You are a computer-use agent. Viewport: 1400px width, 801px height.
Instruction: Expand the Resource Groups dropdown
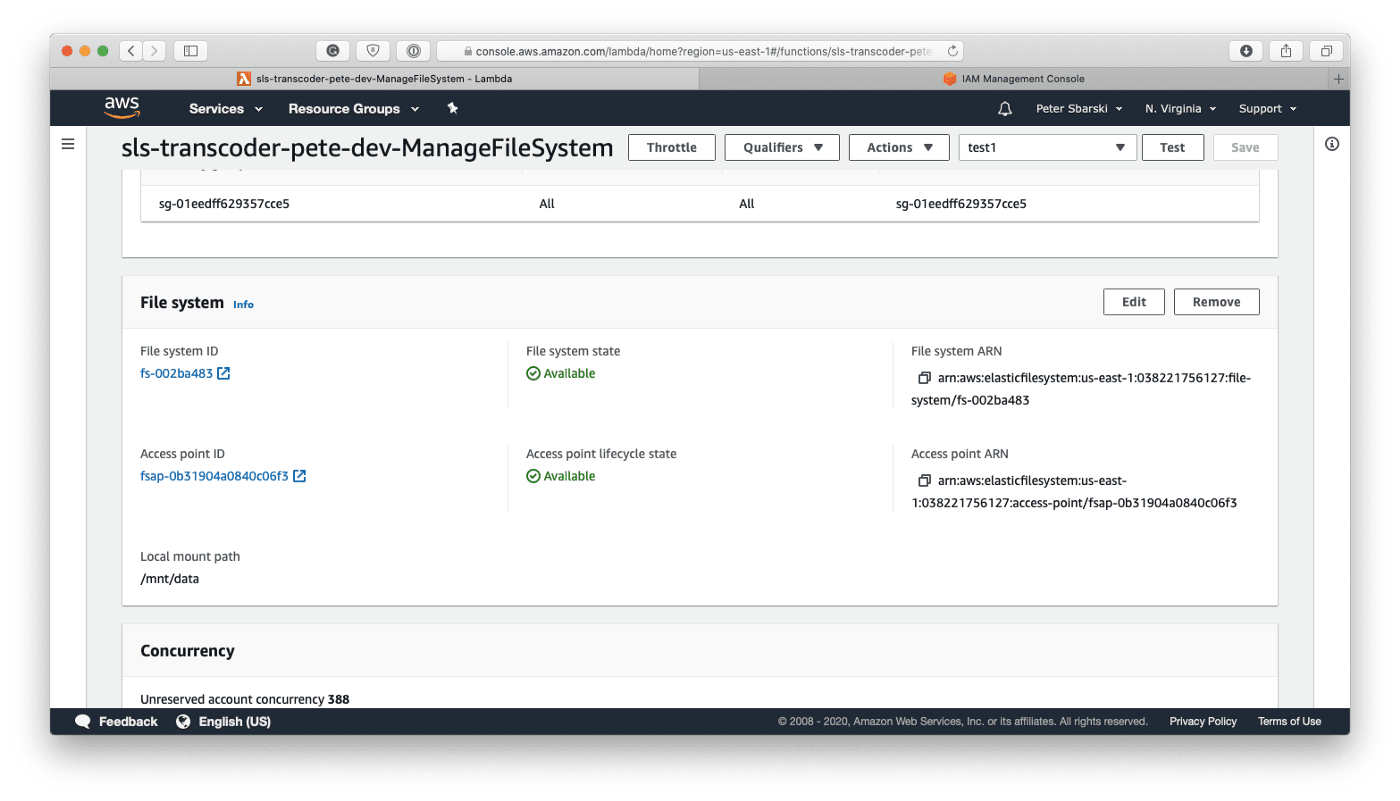pos(354,108)
